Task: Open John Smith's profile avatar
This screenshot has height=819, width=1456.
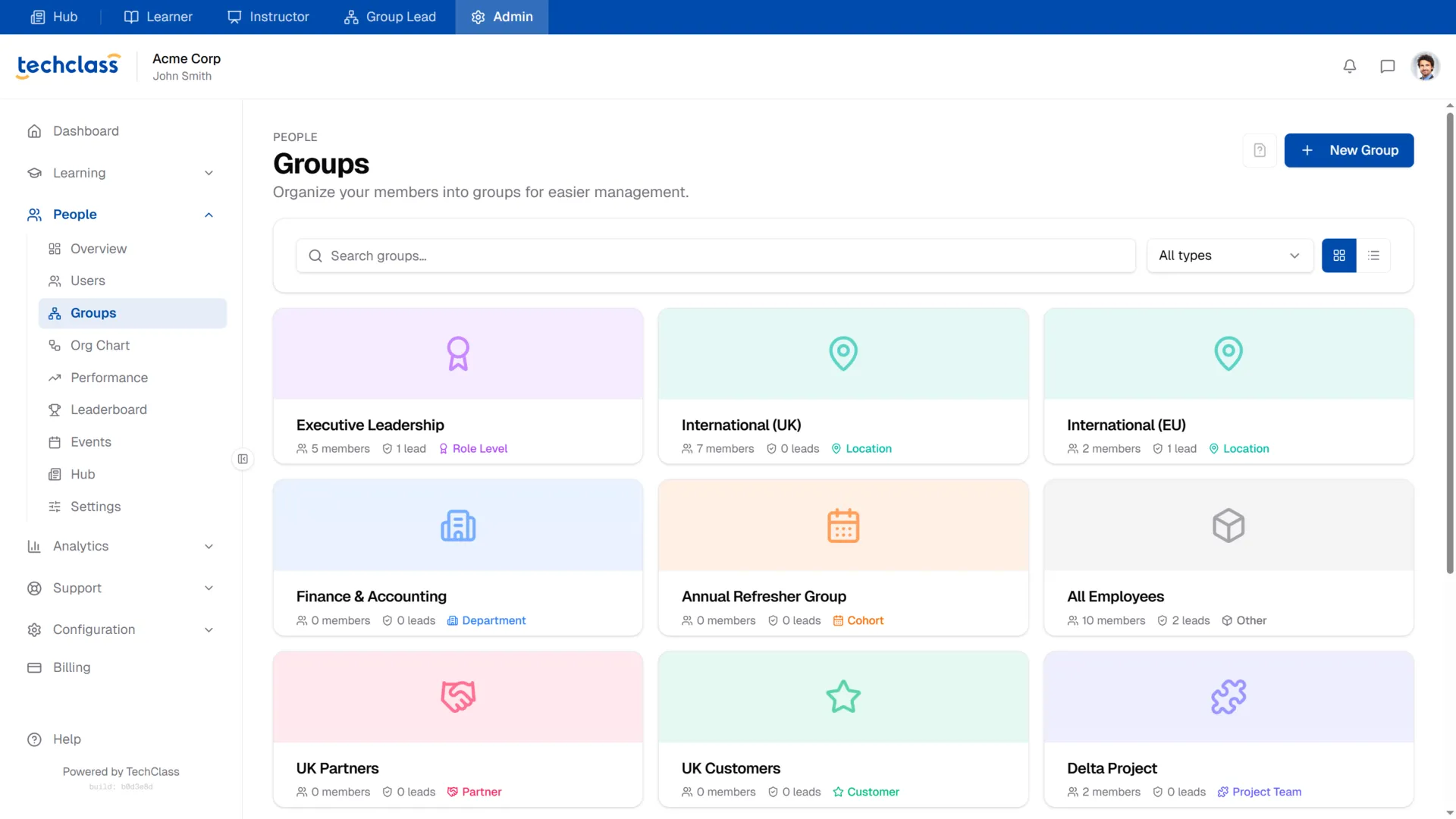Action: click(x=1426, y=67)
